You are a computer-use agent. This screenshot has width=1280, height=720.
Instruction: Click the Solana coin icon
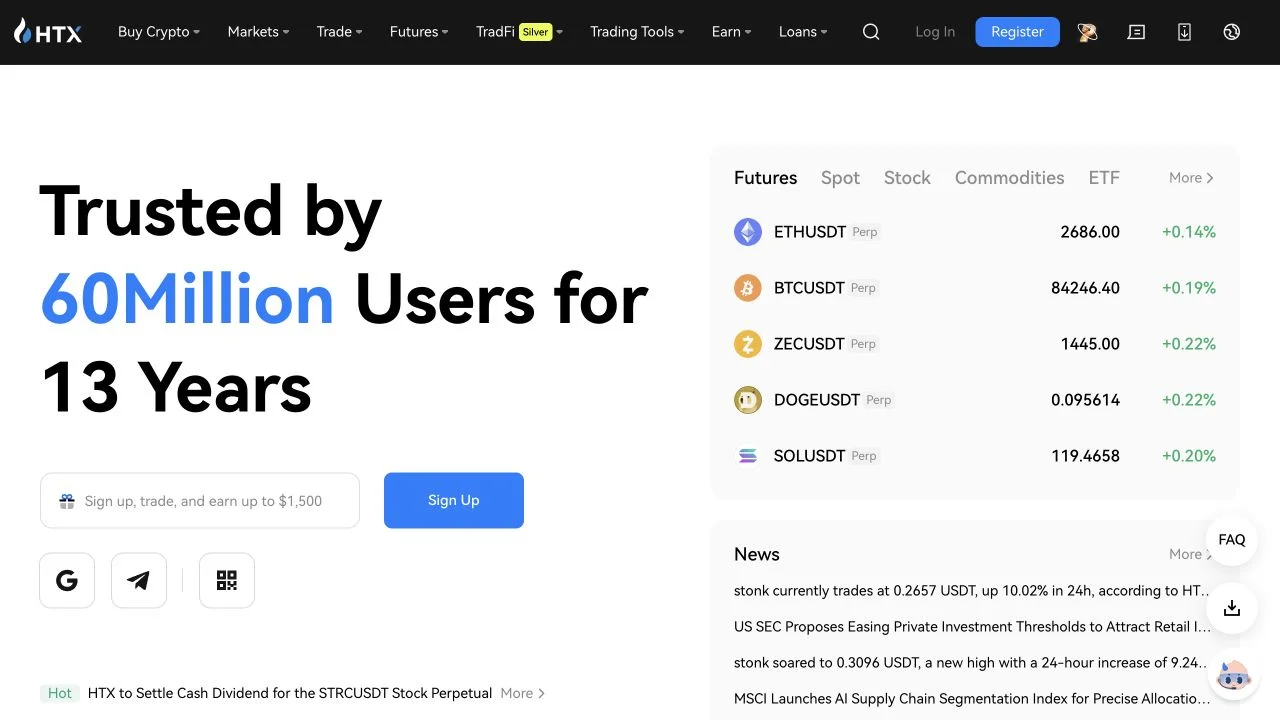point(748,456)
